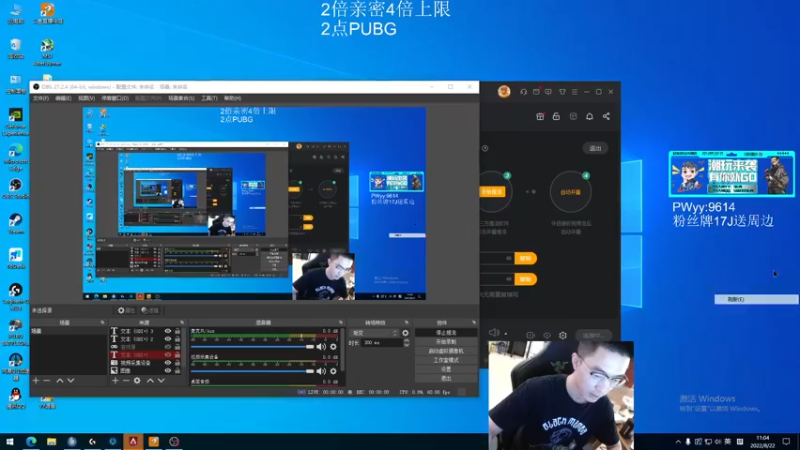Open the message bubble icon in assistant title bar

click(x=548, y=92)
